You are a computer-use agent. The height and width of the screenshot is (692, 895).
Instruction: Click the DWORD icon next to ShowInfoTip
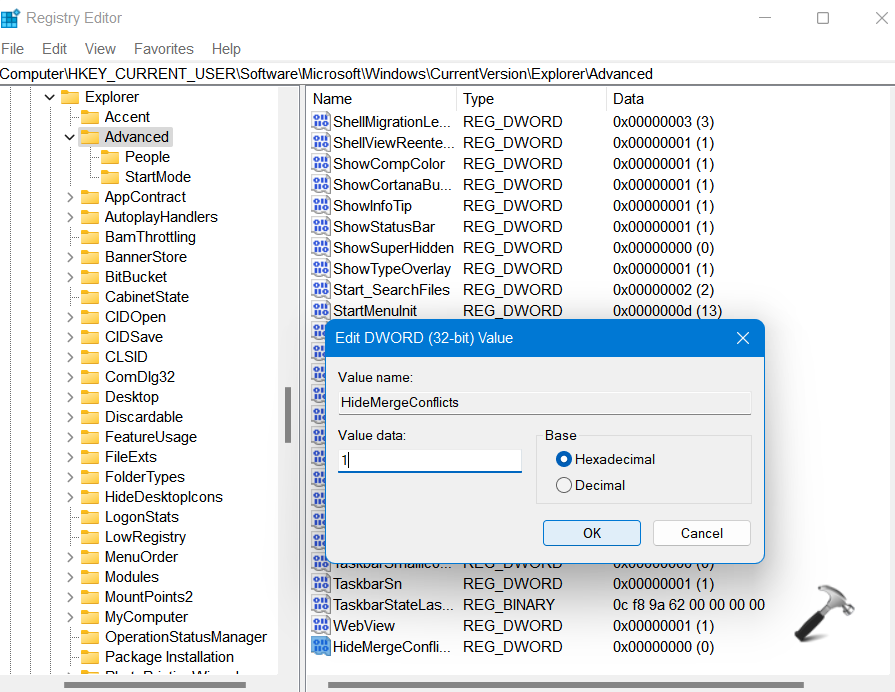321,206
